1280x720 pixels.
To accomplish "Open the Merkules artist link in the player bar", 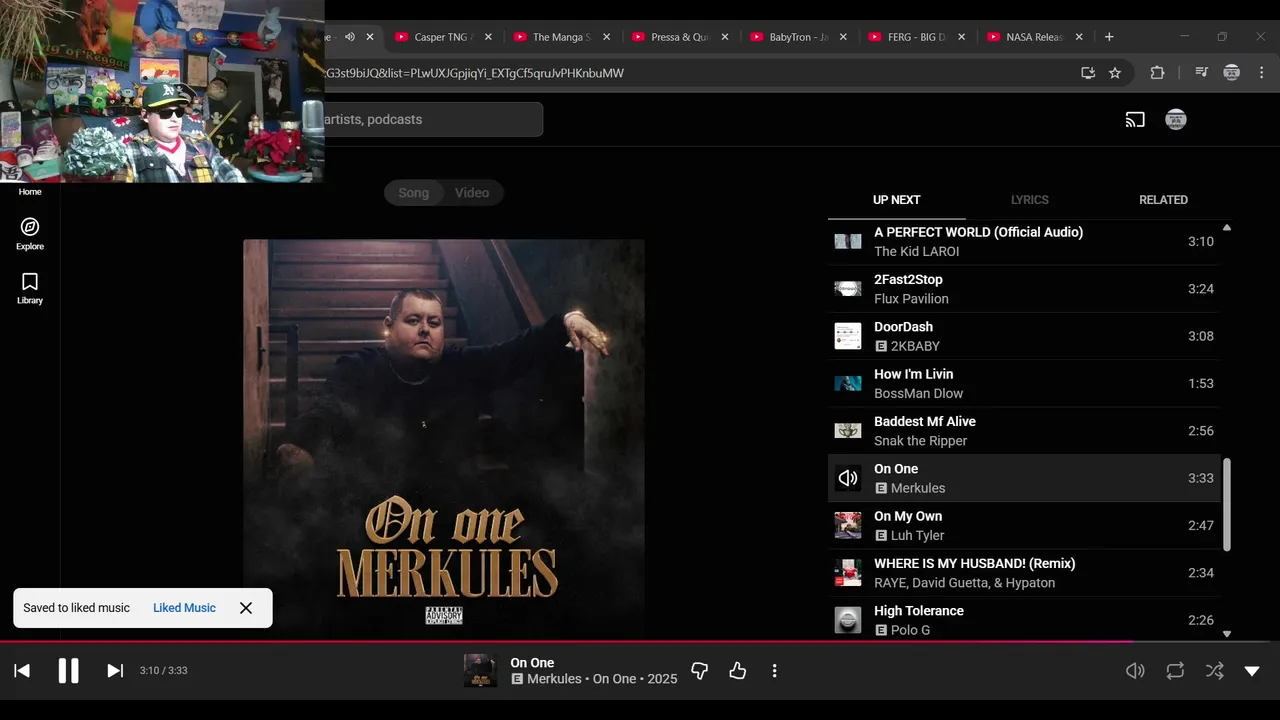I will (554, 679).
